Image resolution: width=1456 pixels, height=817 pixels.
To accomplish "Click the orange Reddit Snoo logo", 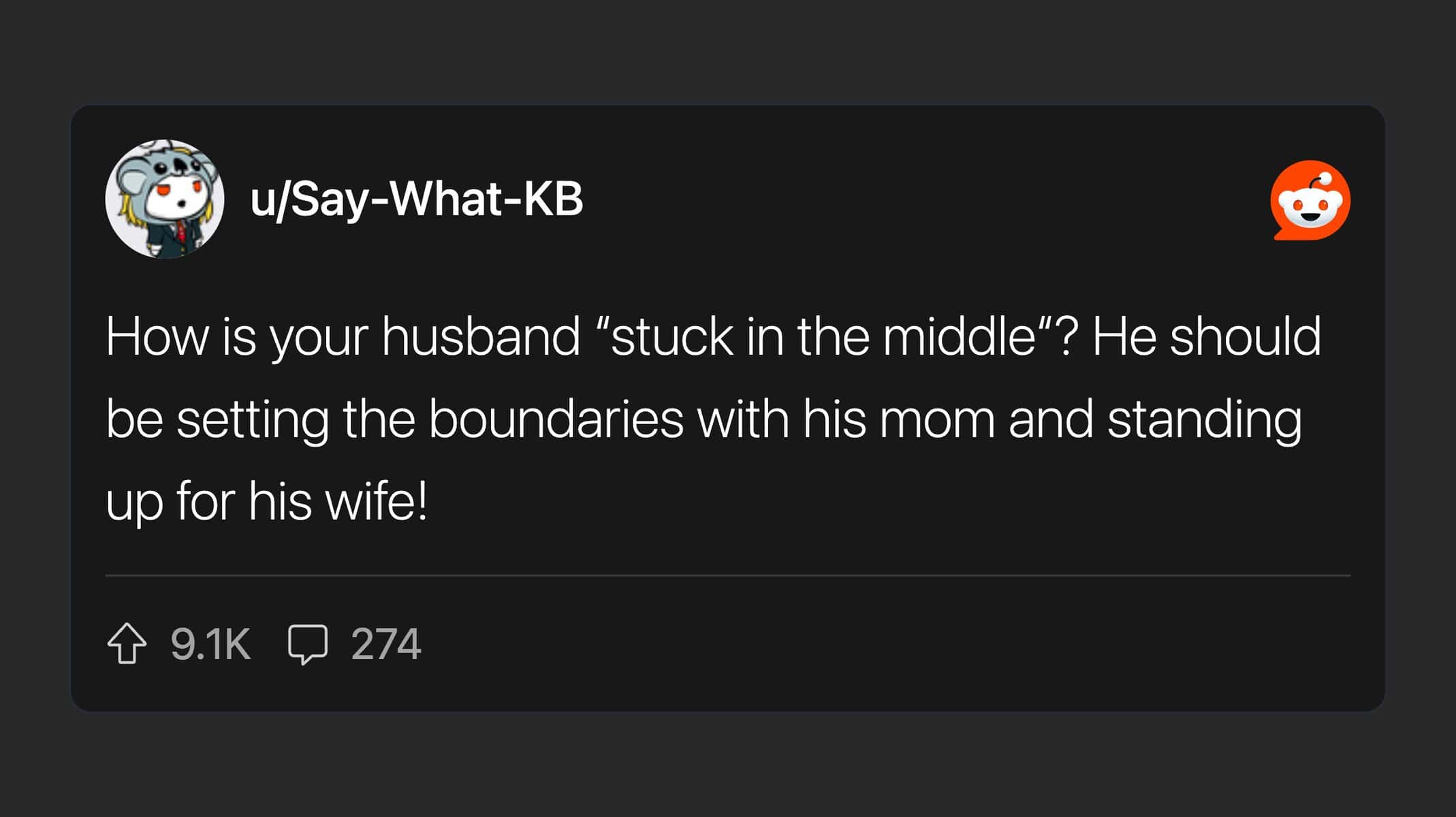I will 1310,200.
